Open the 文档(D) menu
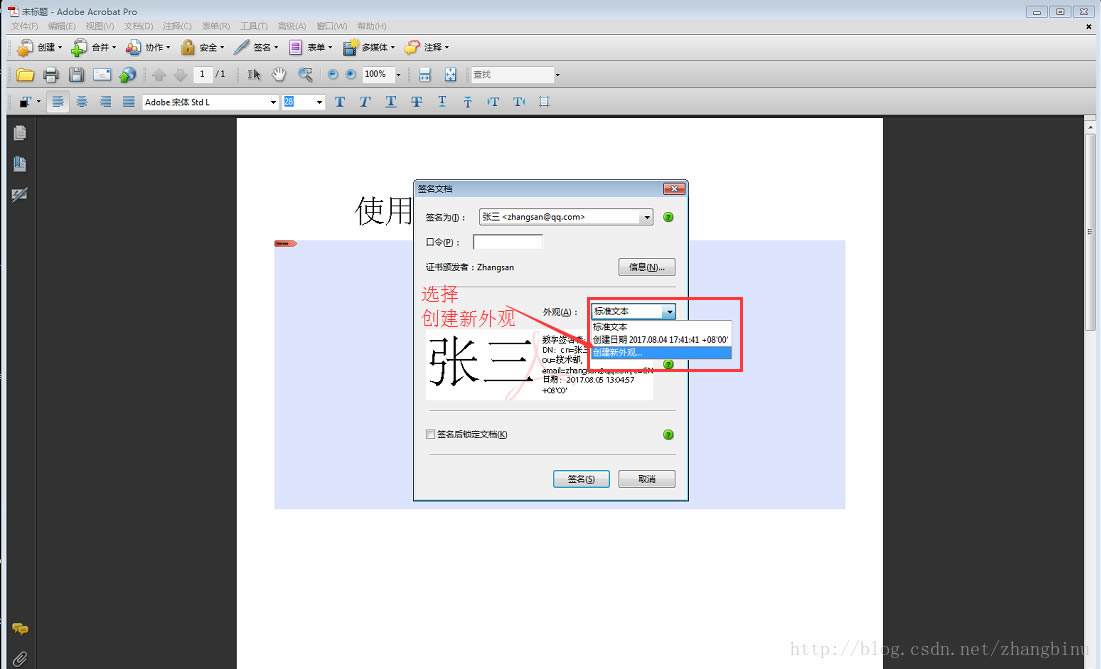Screen dimensions: 1101x669 point(138,26)
